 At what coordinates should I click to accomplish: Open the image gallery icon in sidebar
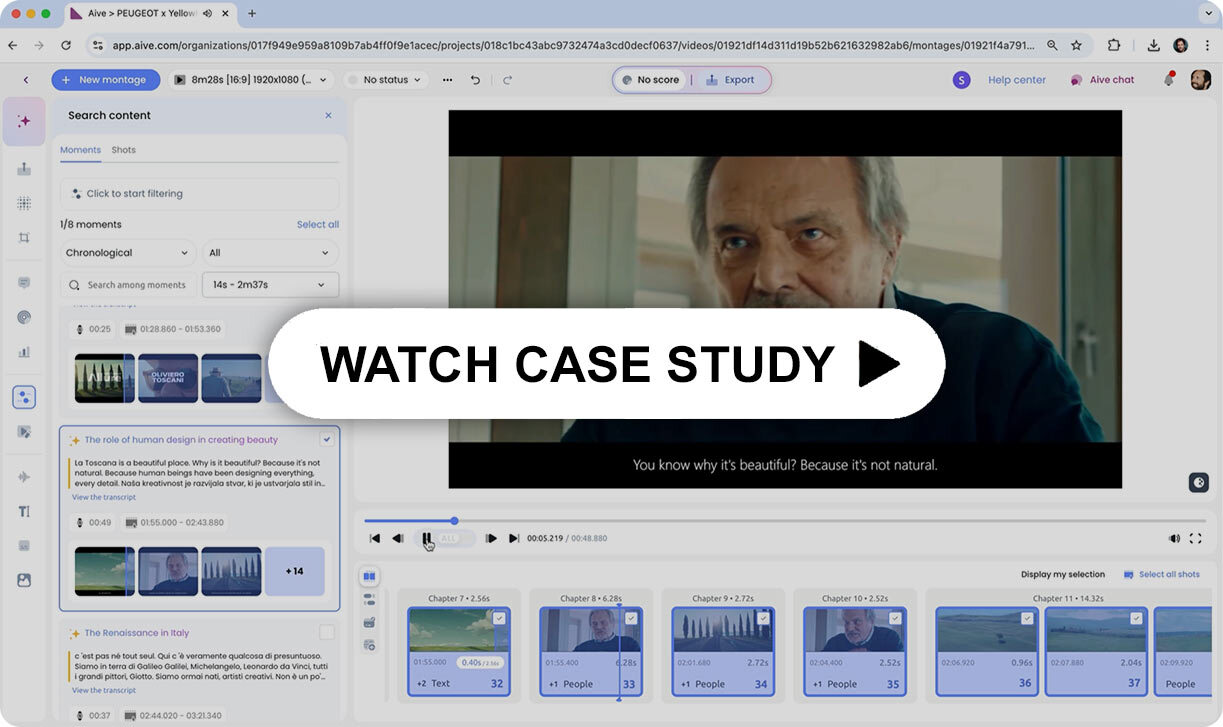(x=24, y=580)
